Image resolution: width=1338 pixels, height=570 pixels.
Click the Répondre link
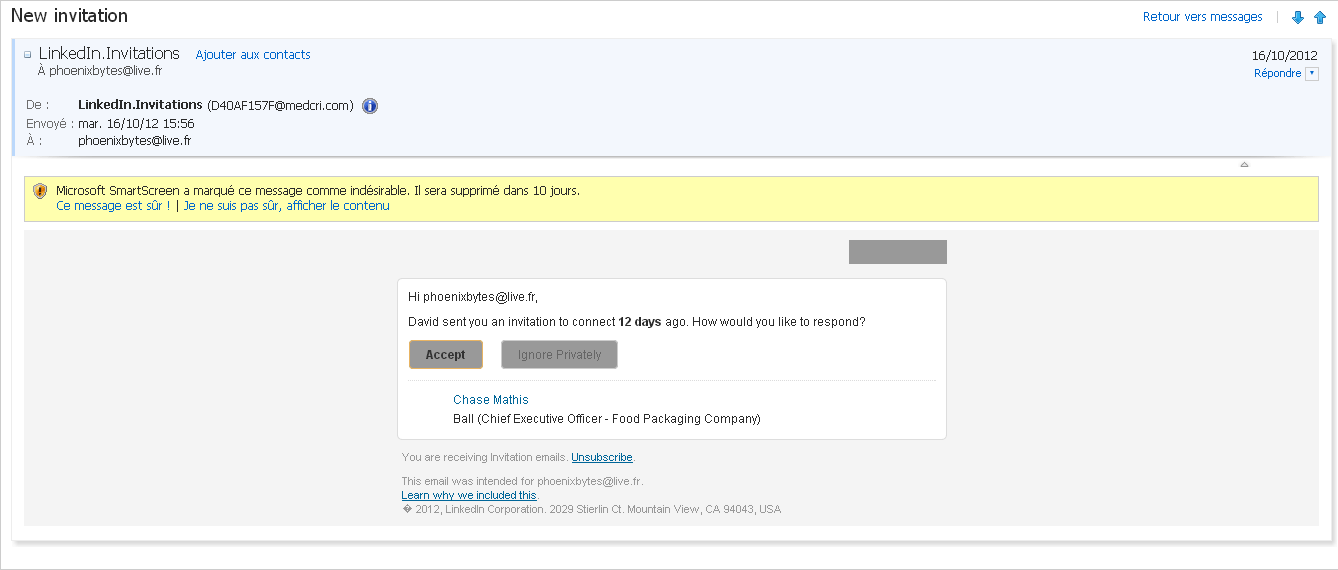(x=1278, y=74)
